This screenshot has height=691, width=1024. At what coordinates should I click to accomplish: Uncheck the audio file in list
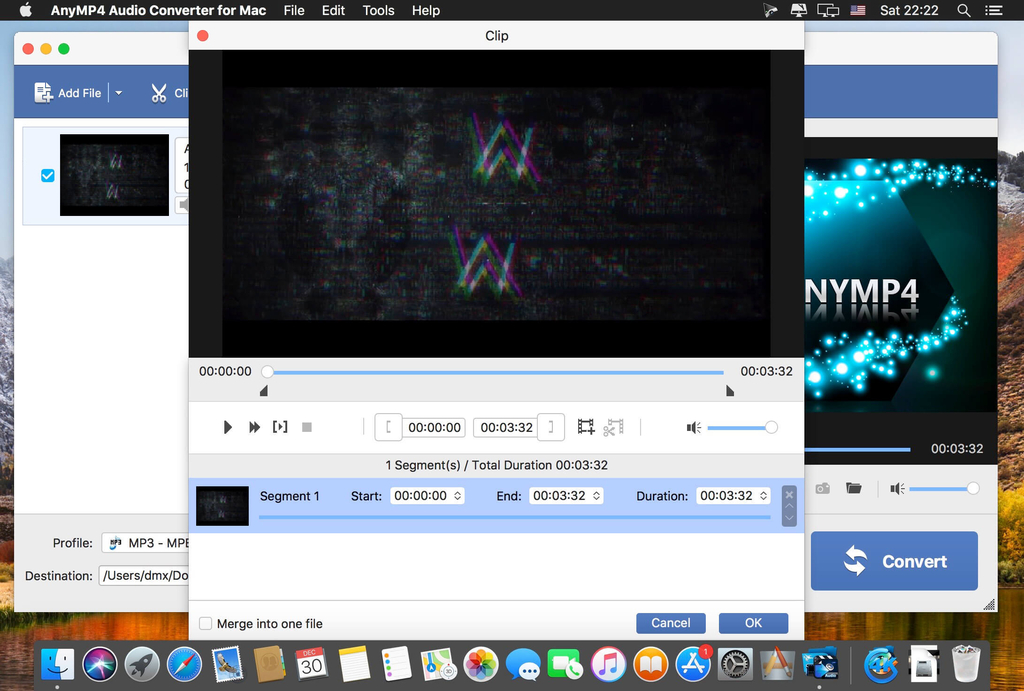(48, 175)
